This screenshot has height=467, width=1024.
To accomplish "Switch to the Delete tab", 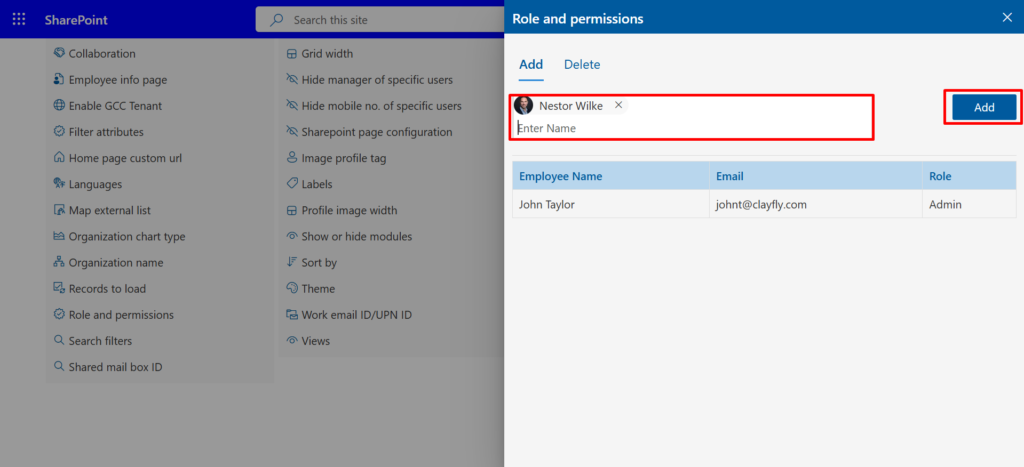I will point(582,65).
